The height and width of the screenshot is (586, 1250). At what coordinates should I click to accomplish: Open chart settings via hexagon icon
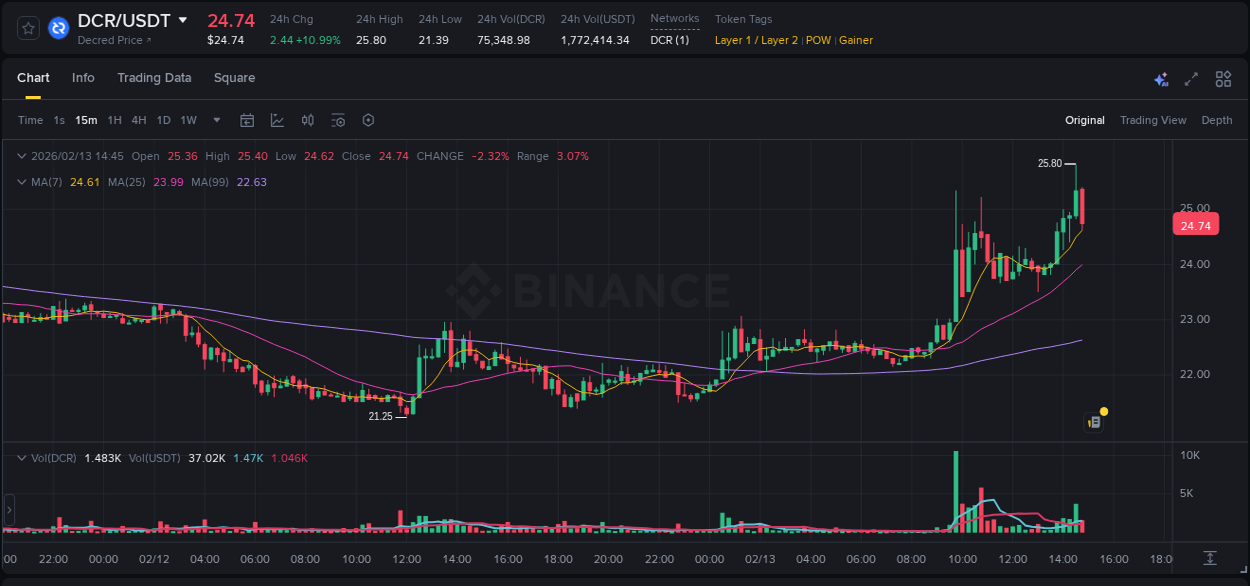(368, 120)
